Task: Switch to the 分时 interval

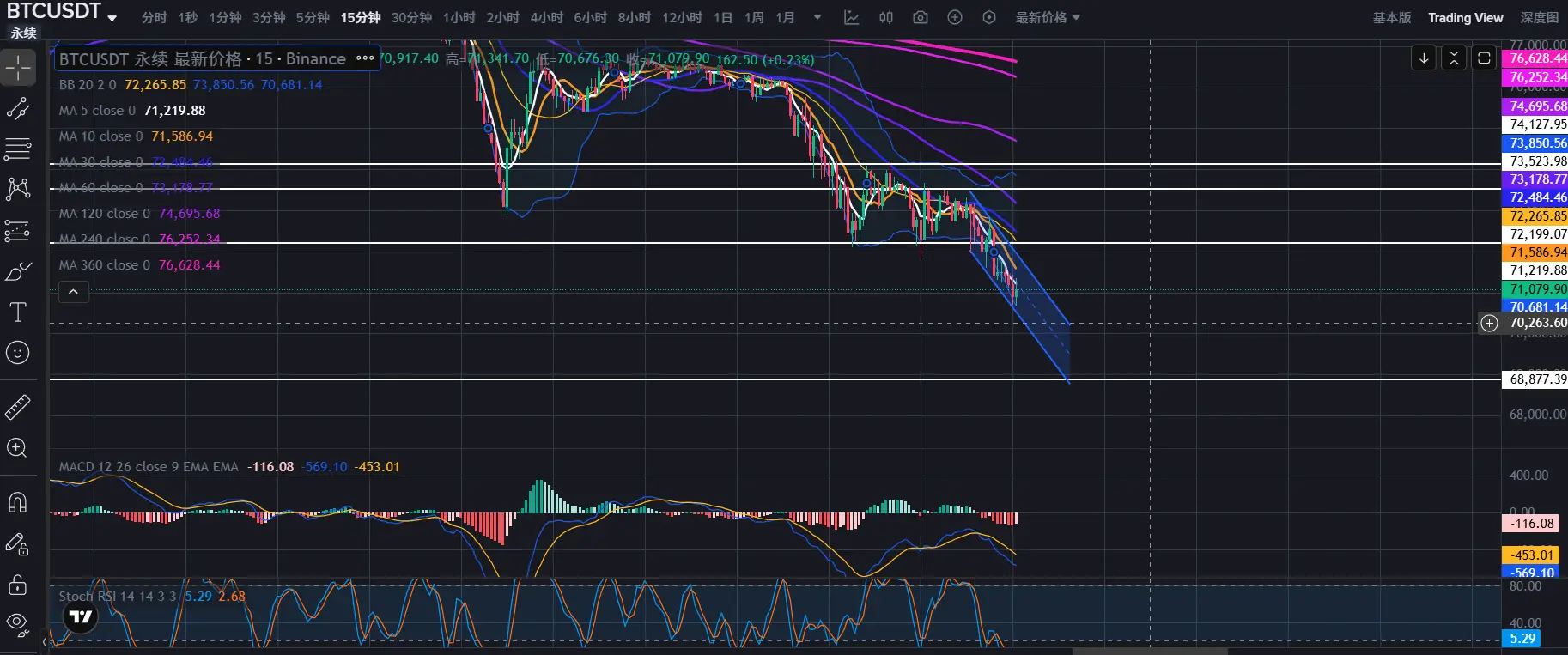Action: (155, 17)
